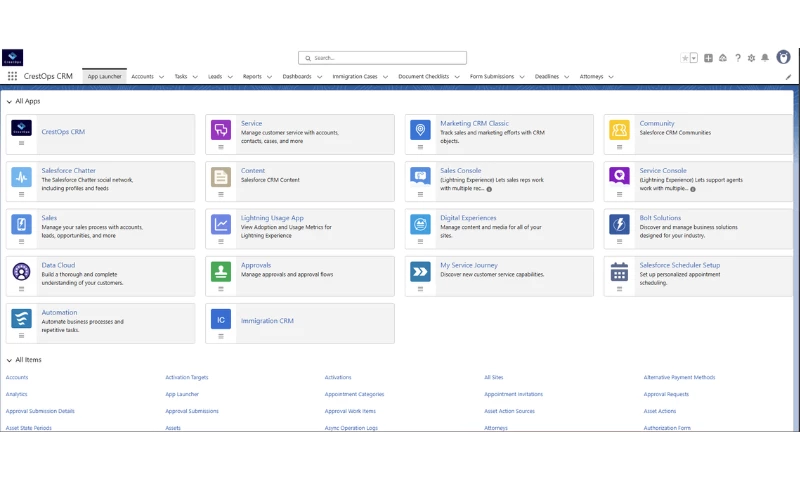The image size is (800, 480).
Task: Click into the global Search field
Action: [x=382, y=58]
